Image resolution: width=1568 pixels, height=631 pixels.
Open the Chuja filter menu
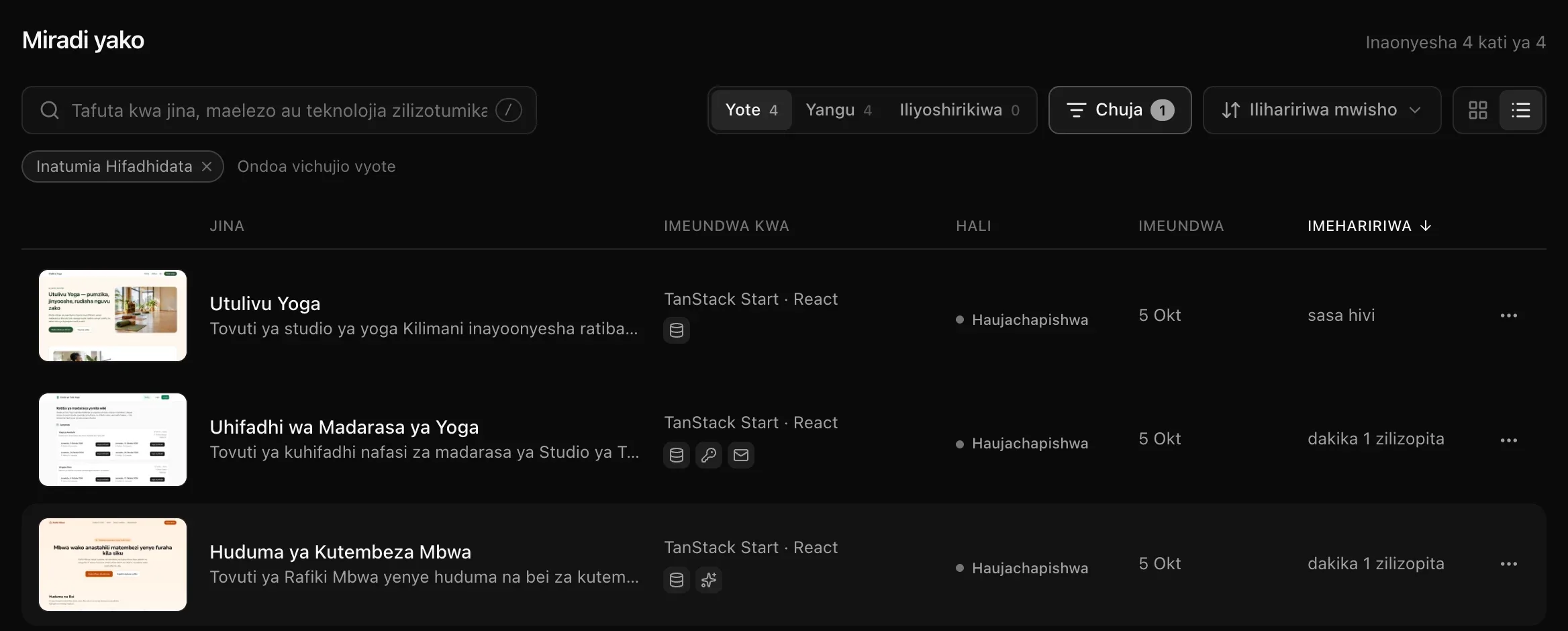1120,110
